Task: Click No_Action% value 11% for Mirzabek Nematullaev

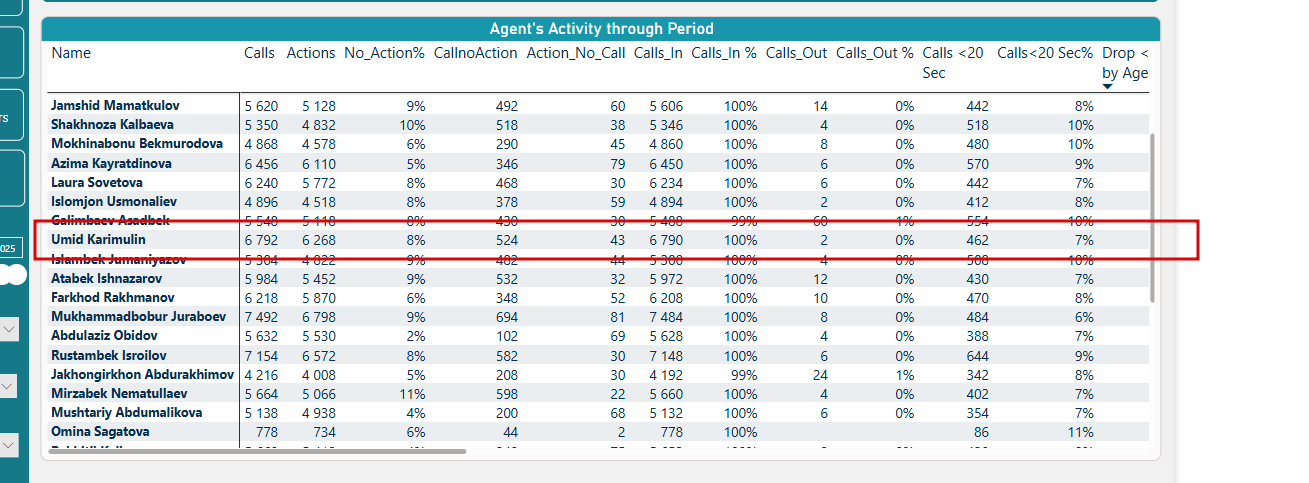Action: click(411, 394)
